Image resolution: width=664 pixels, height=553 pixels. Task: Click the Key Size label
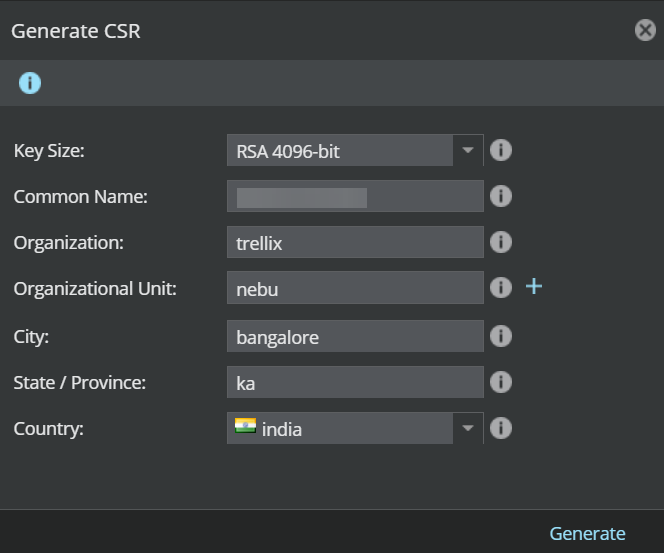(49, 151)
